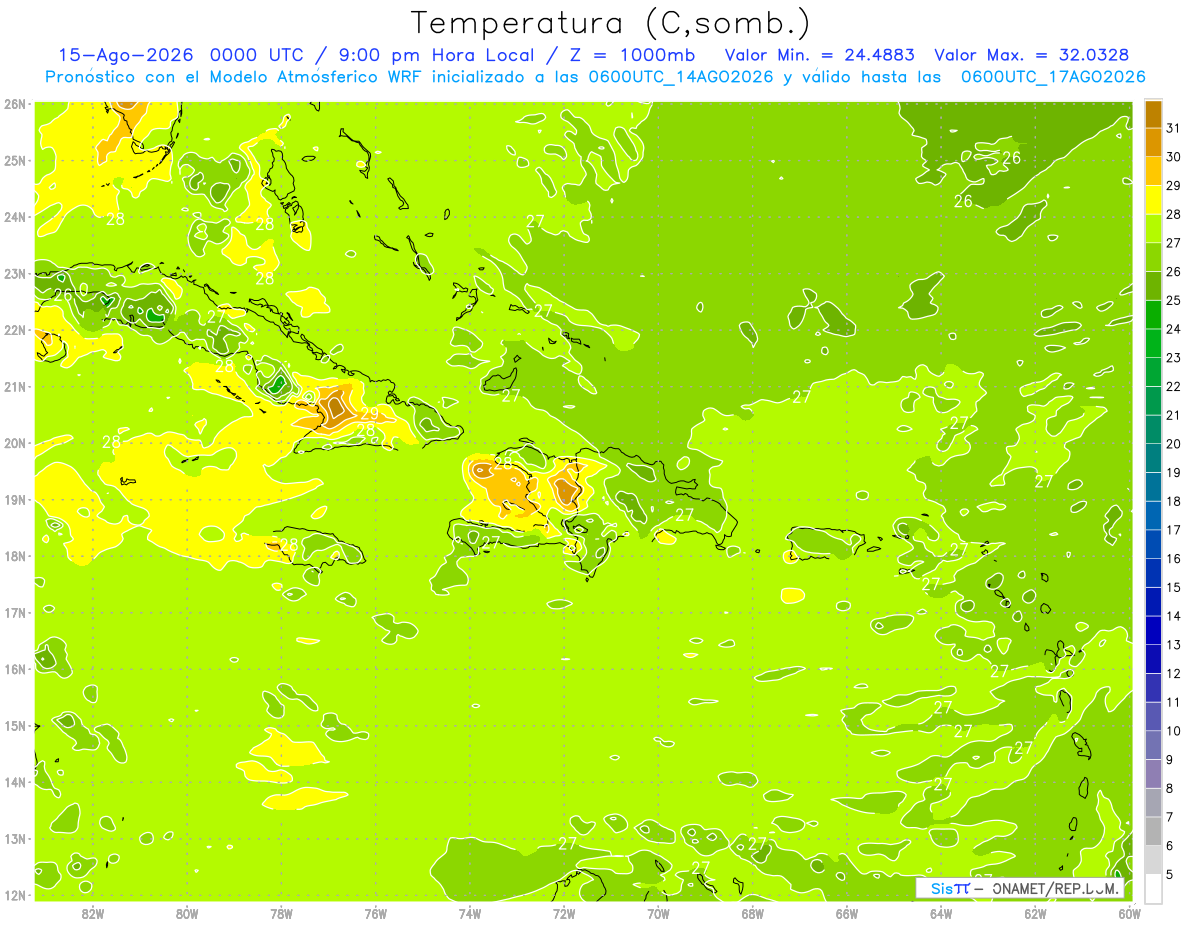Click the '60W' longitude axis label
This screenshot has width=1200, height=927.
click(1129, 913)
